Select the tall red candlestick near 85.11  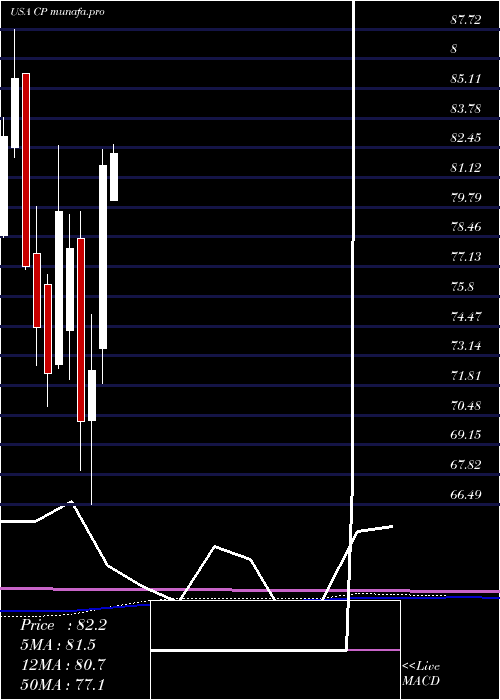(x=26, y=170)
